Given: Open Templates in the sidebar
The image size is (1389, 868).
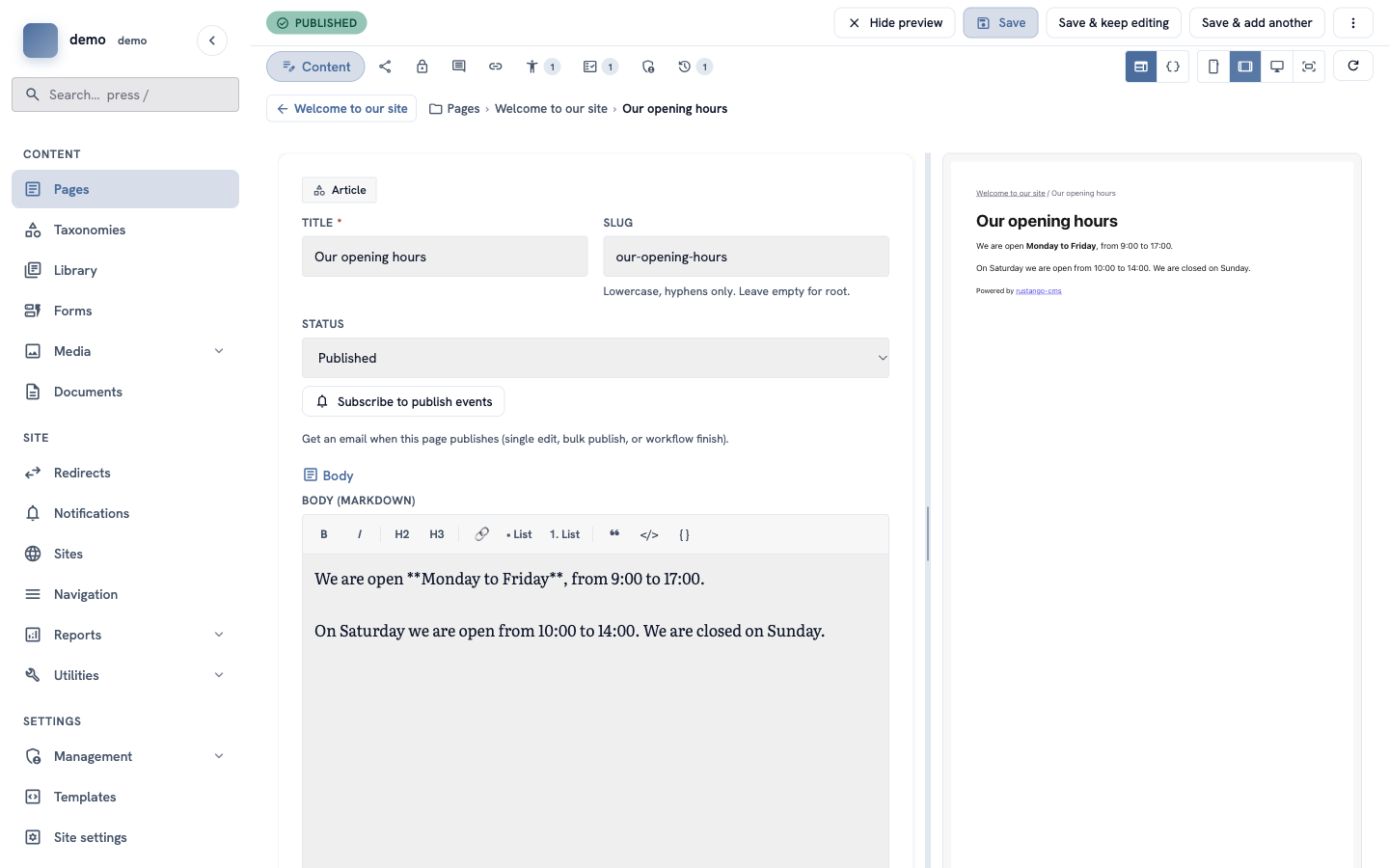Looking at the screenshot, I should [x=125, y=797].
